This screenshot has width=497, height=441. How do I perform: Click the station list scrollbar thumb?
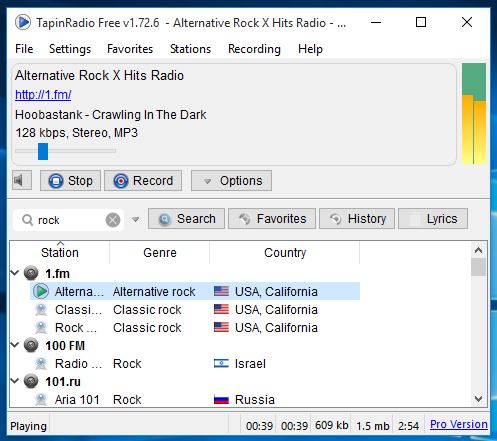pos(479,267)
